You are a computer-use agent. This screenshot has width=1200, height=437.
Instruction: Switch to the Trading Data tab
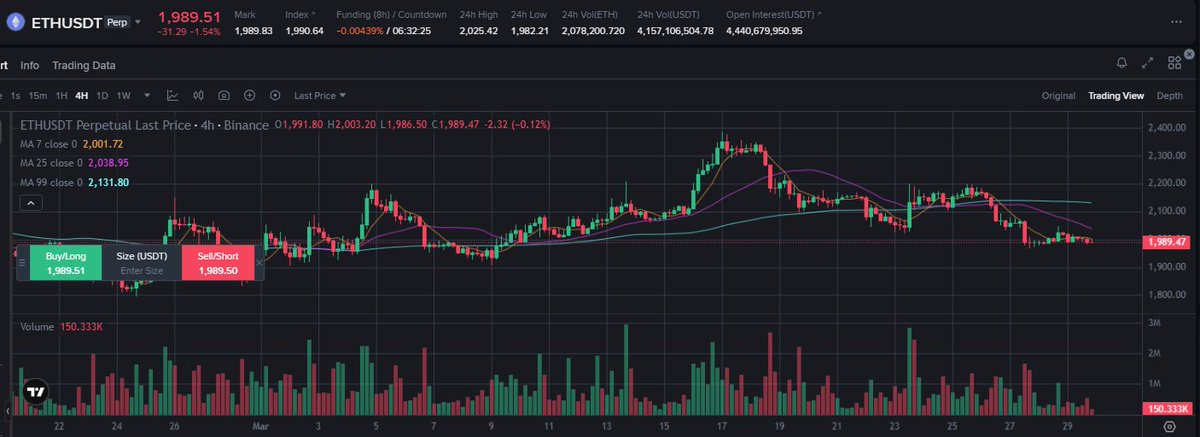84,65
